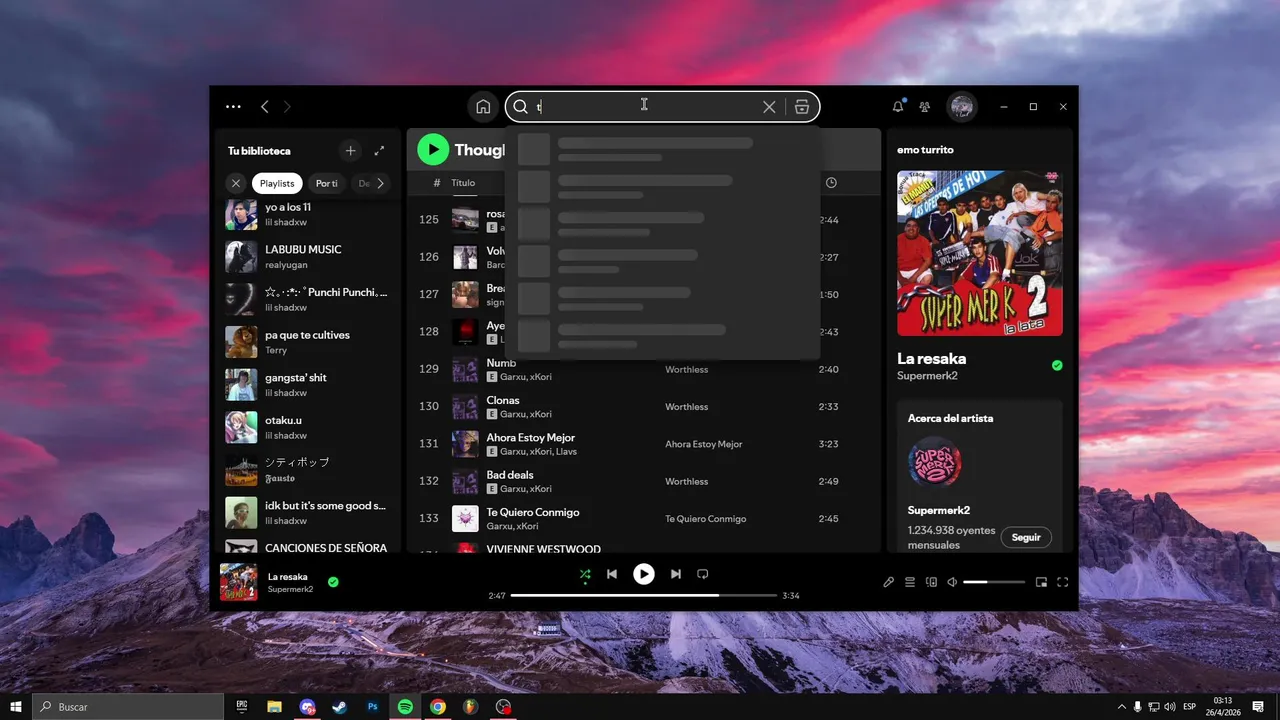This screenshot has width=1280, height=720.
Task: Open the otaku.u playlist
Action: coord(306,427)
